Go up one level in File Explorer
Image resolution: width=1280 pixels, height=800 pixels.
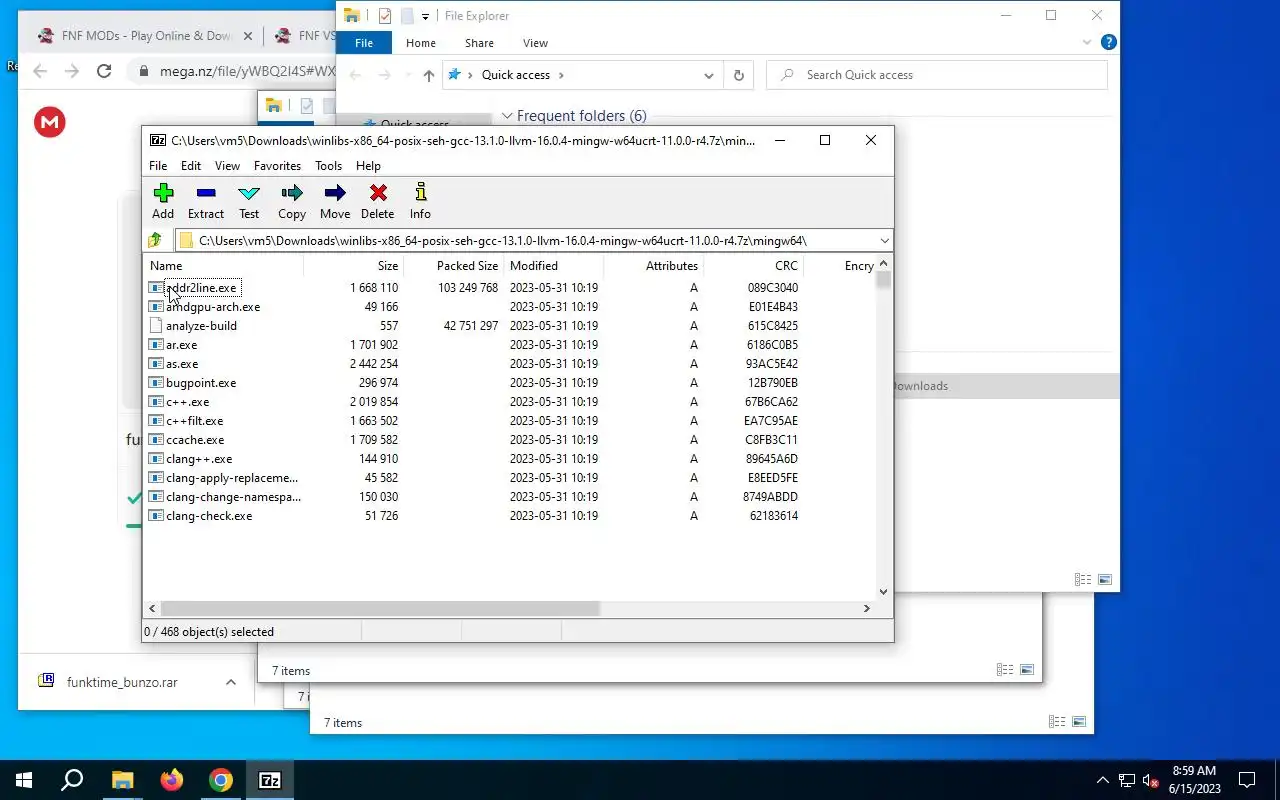[x=428, y=75]
